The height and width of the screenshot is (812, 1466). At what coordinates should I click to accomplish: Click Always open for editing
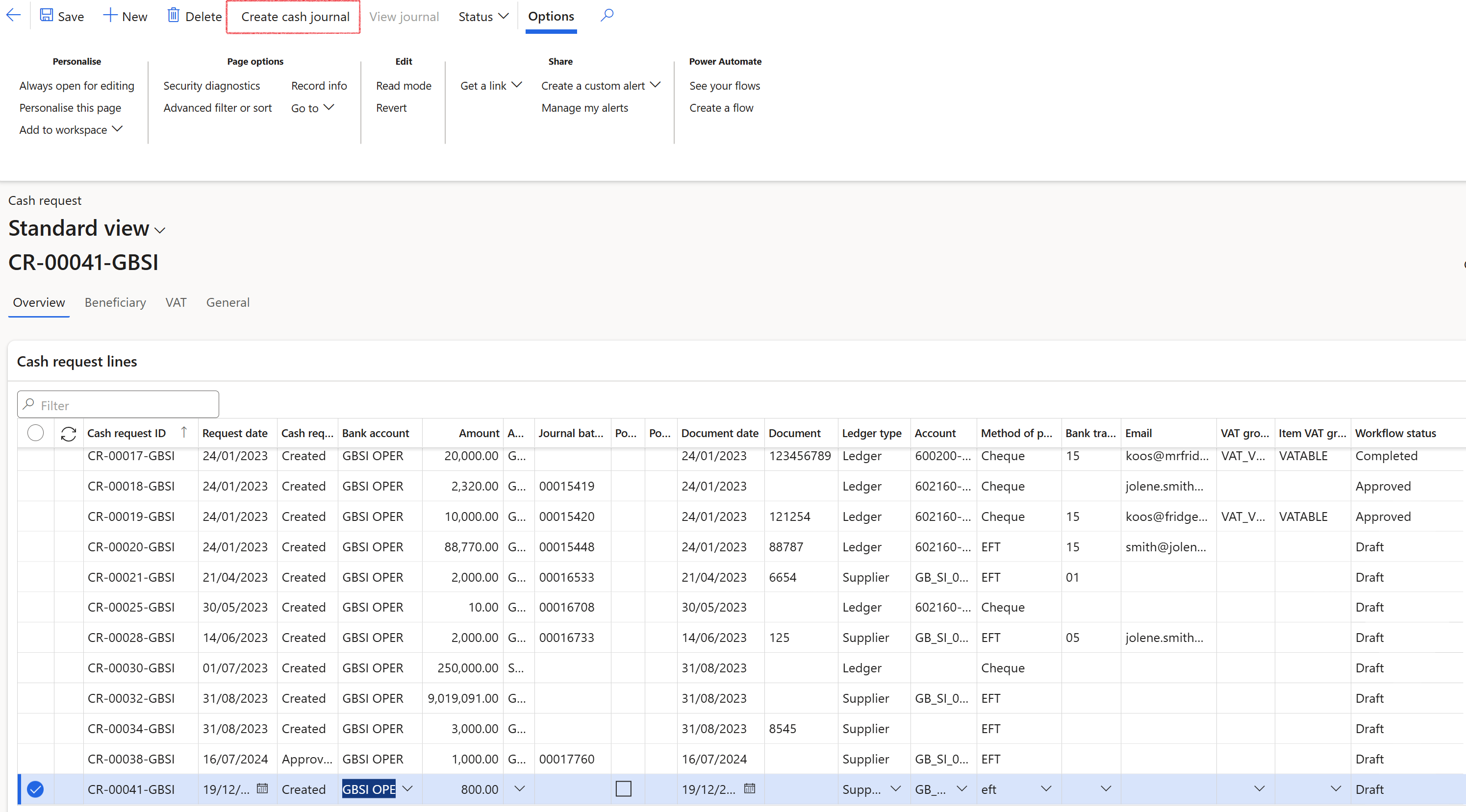pyautogui.click(x=77, y=85)
